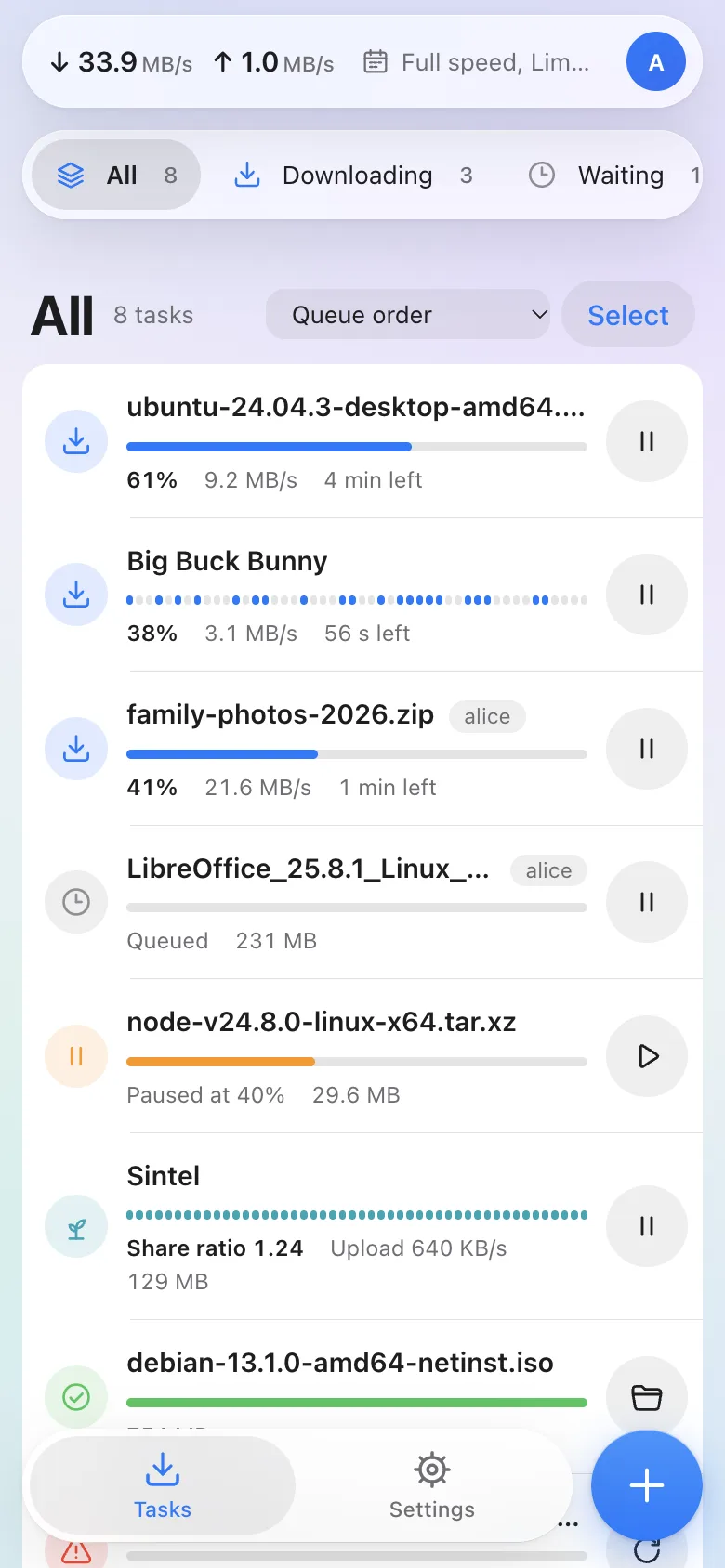725x1568 pixels.
Task: Show All tasks filter
Action: [116, 175]
